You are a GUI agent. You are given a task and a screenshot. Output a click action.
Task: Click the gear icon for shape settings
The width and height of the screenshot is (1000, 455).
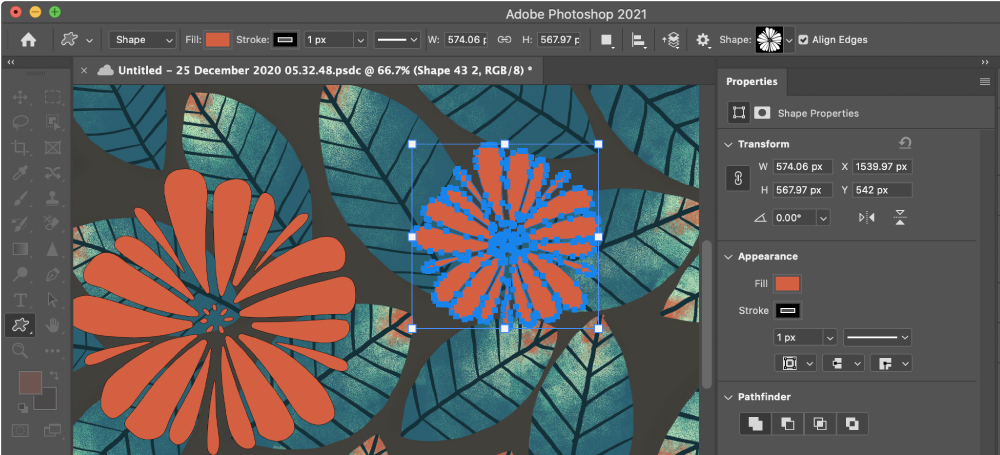point(703,40)
